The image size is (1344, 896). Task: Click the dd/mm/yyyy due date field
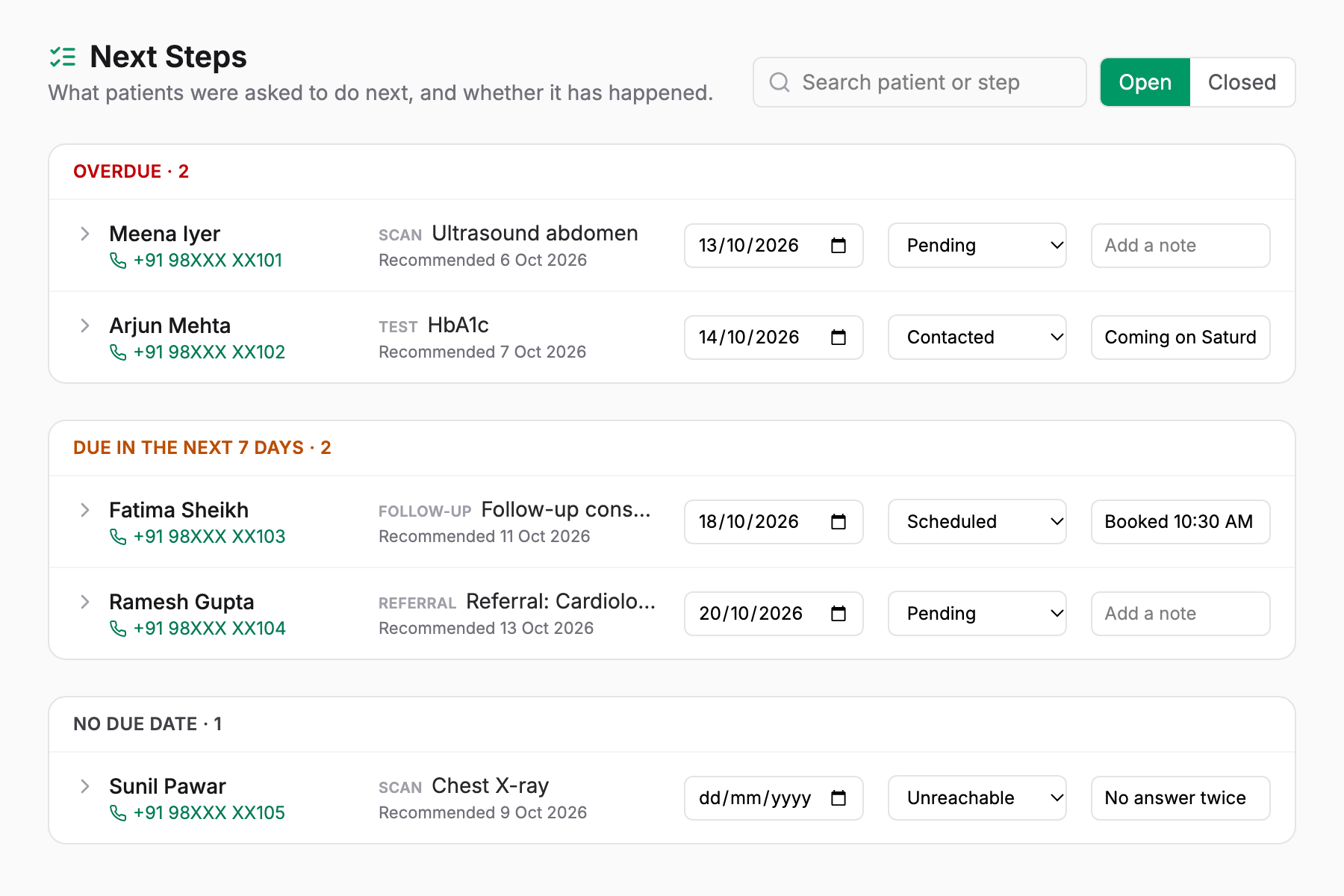click(774, 798)
